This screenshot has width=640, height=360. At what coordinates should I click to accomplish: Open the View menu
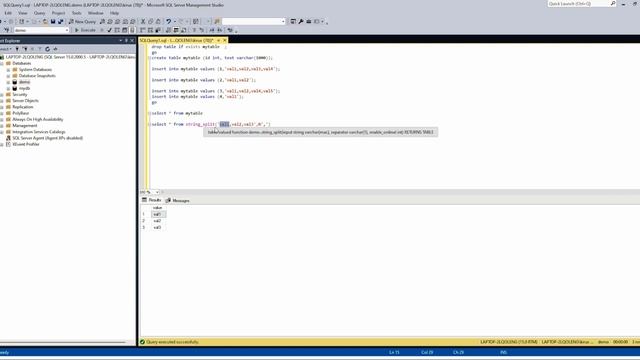click(x=22, y=13)
